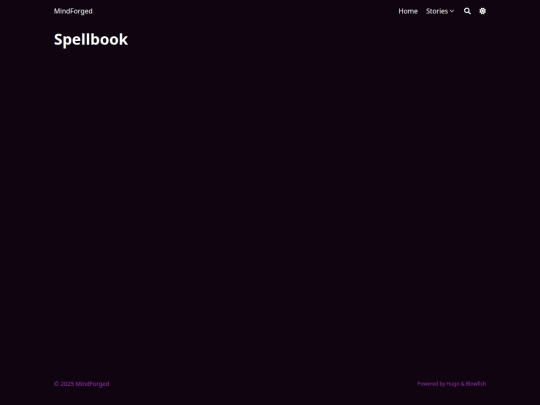The image size is (540, 405).
Task: Change color scheme with the sun icon
Action: [482, 11]
